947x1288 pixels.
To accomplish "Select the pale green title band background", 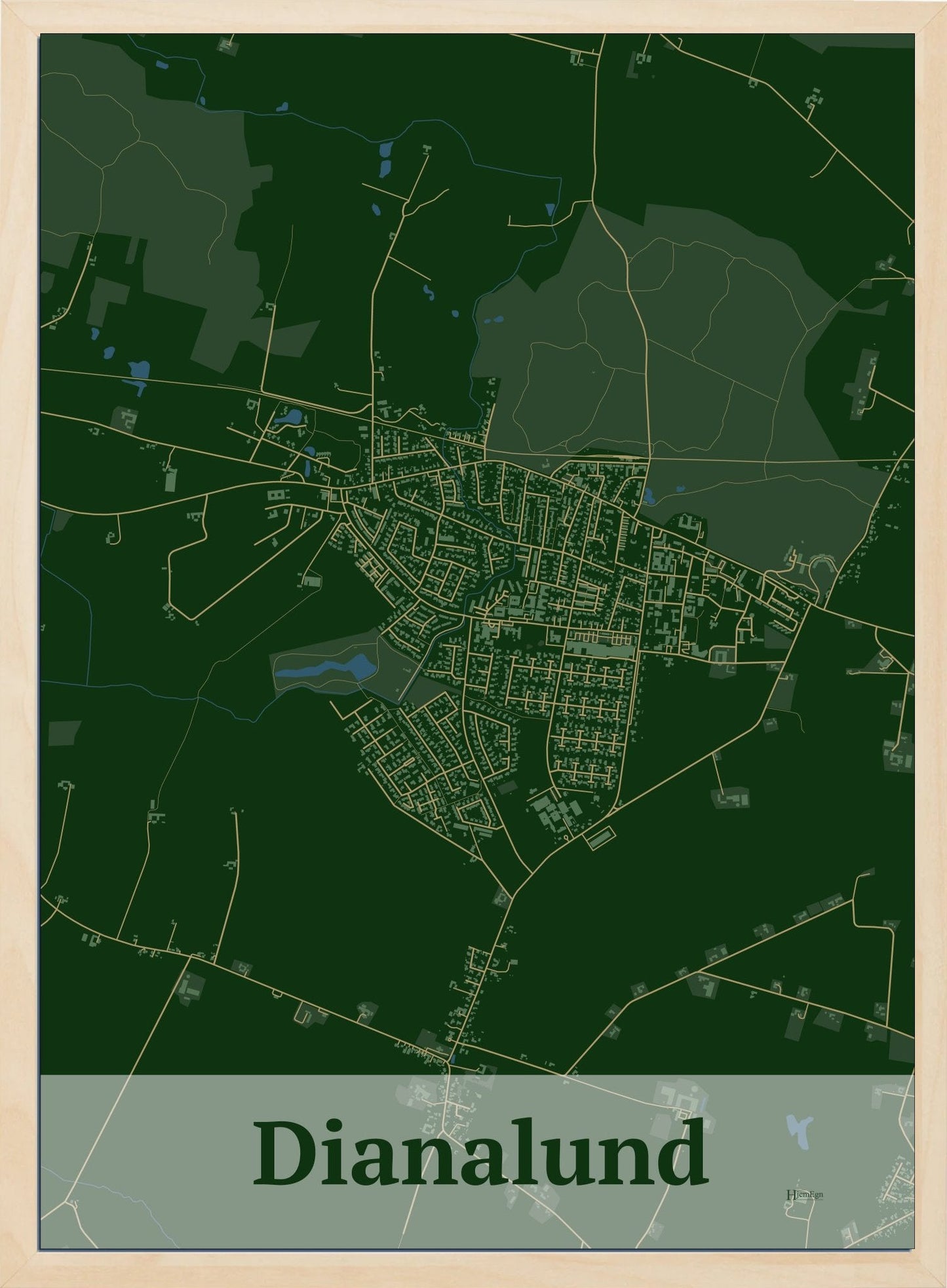I will (x=477, y=1161).
